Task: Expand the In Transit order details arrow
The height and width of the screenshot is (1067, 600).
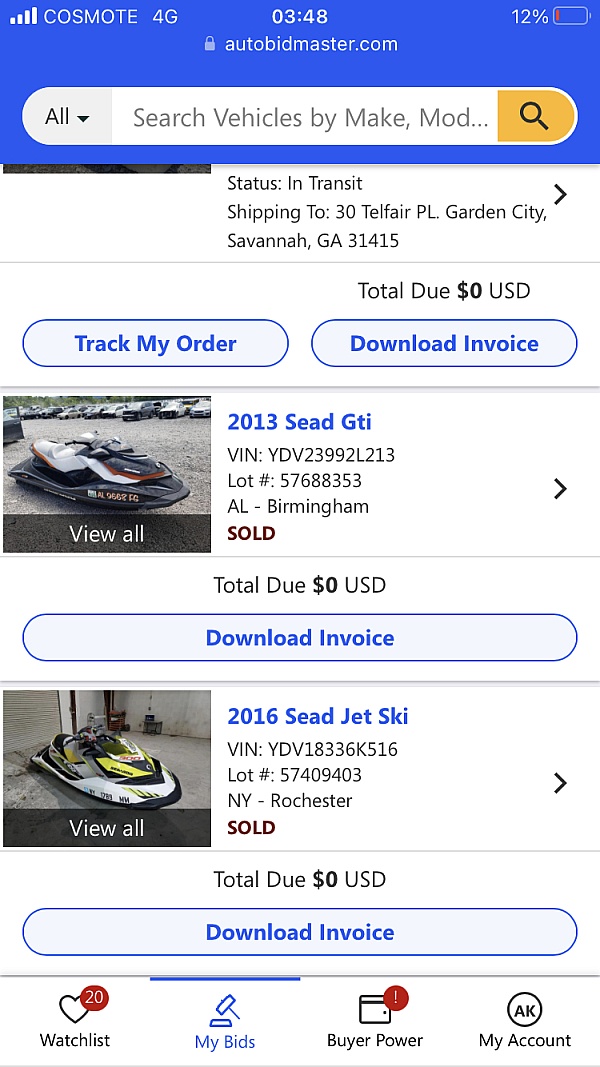Action: point(560,194)
